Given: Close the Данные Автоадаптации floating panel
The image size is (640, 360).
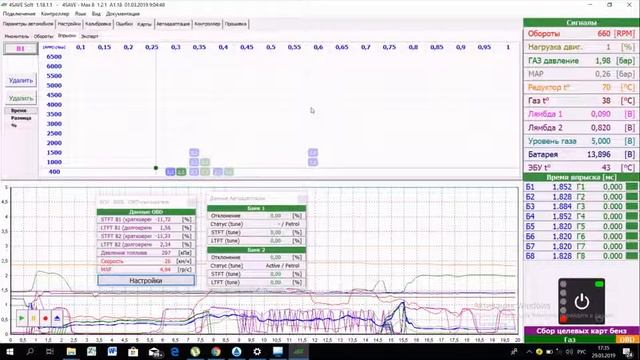Looking at the screenshot, I should pyautogui.click(x=302, y=198).
